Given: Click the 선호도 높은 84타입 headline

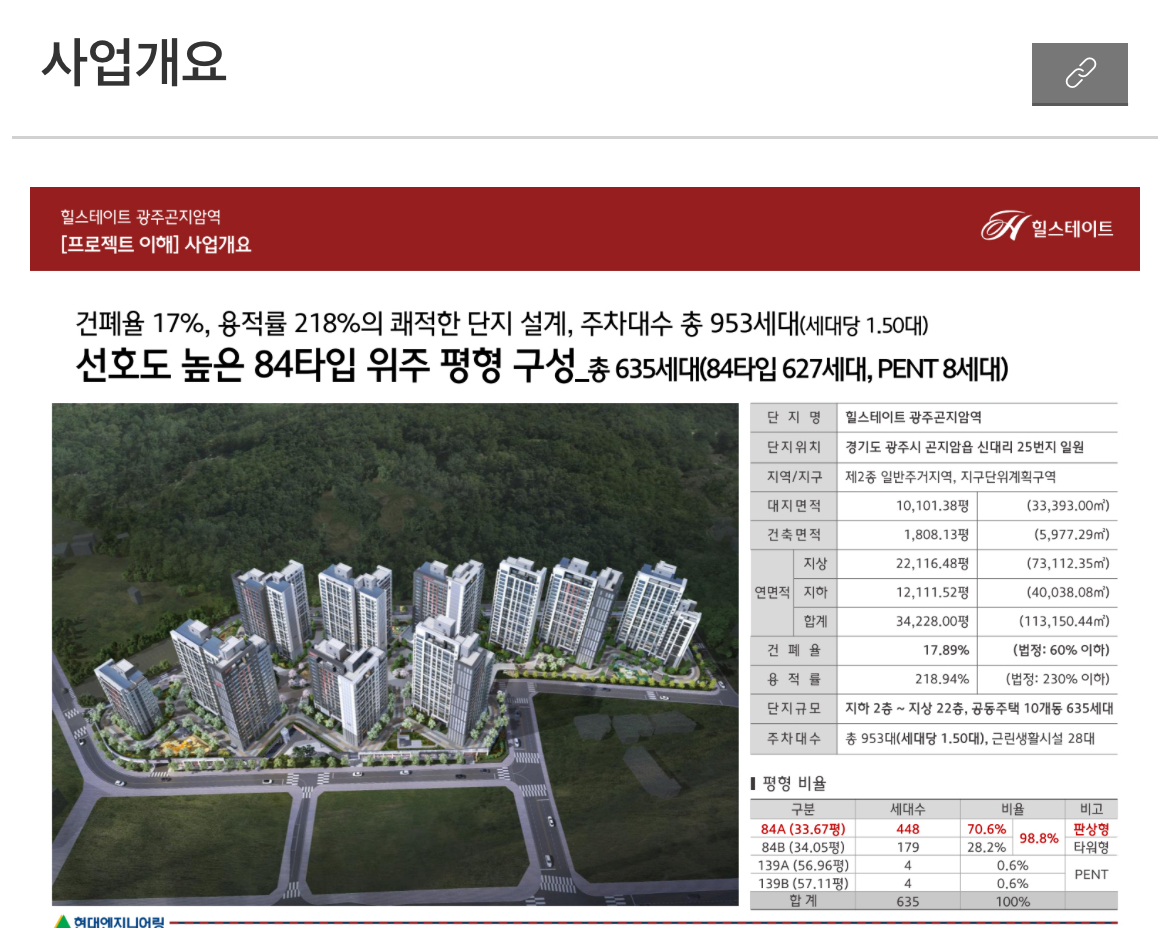Looking at the screenshot, I should [x=325, y=367].
